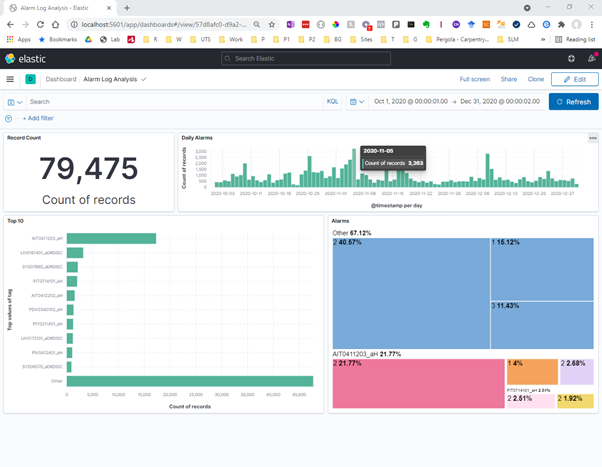Select Clone from dashboard menu
Screen dimensions: 602x467
pyautogui.click(x=536, y=79)
